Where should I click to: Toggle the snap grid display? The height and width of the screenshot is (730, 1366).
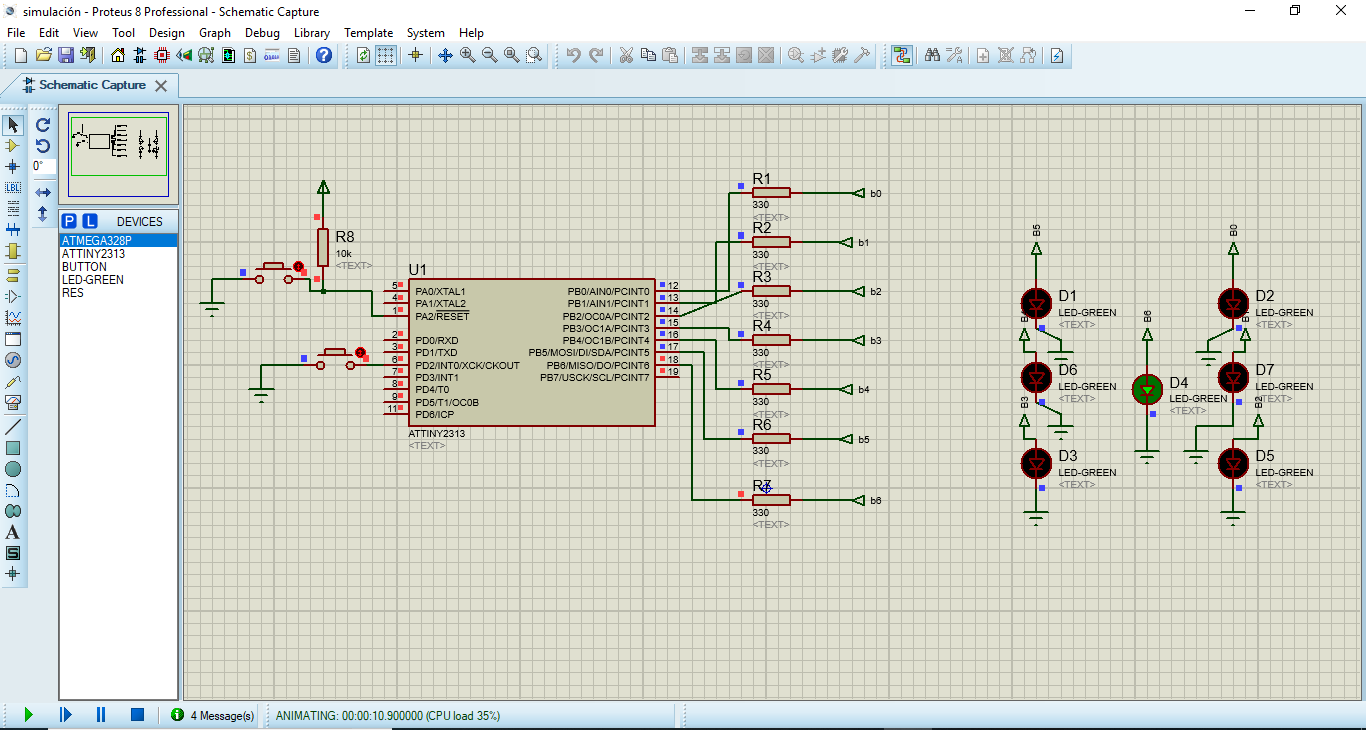(387, 55)
